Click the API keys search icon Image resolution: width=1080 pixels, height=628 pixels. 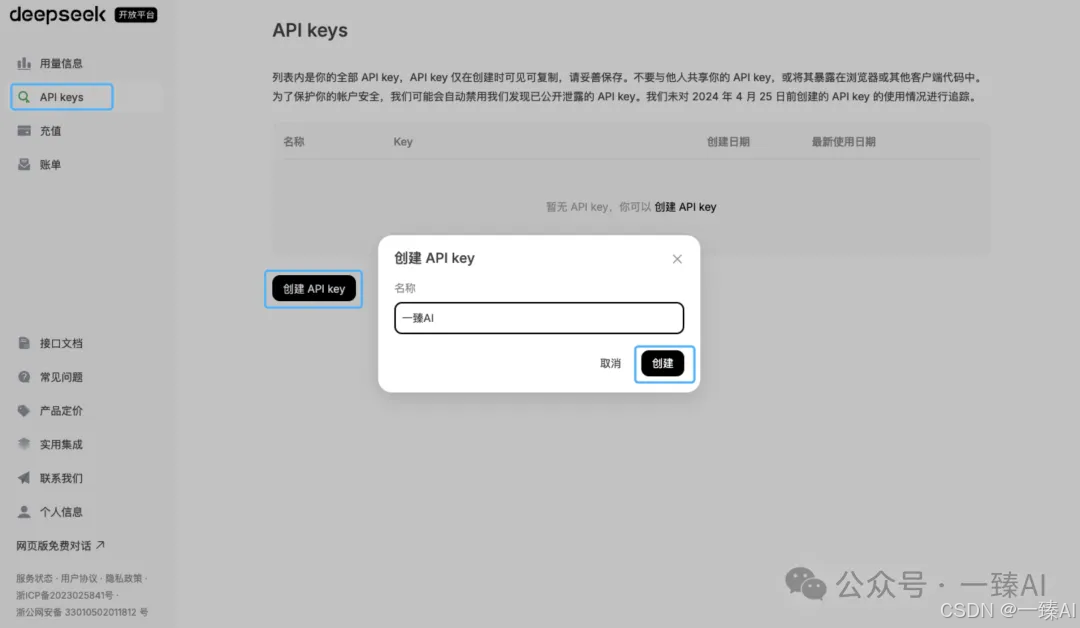point(24,97)
